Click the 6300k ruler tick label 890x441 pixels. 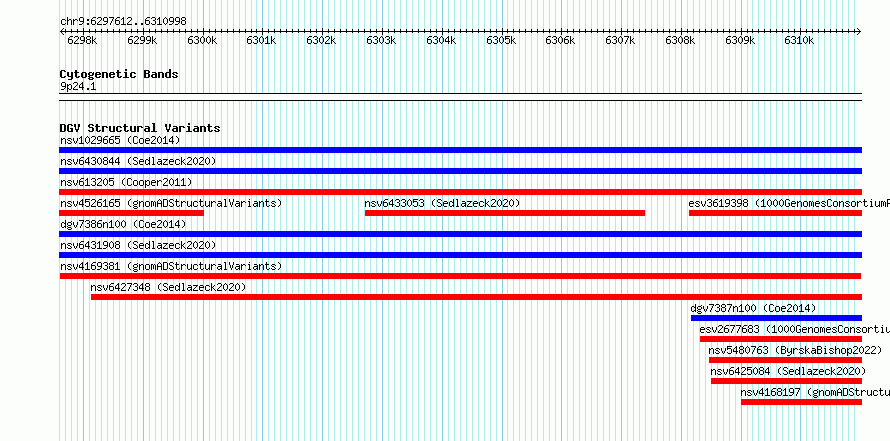202,40
